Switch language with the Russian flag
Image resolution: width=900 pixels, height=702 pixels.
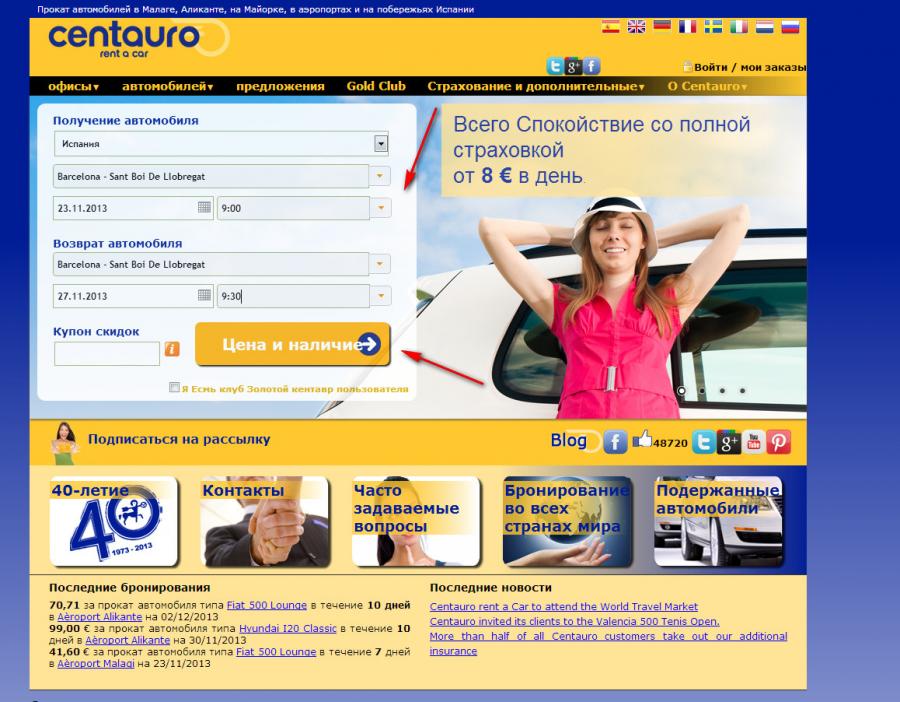(x=790, y=26)
